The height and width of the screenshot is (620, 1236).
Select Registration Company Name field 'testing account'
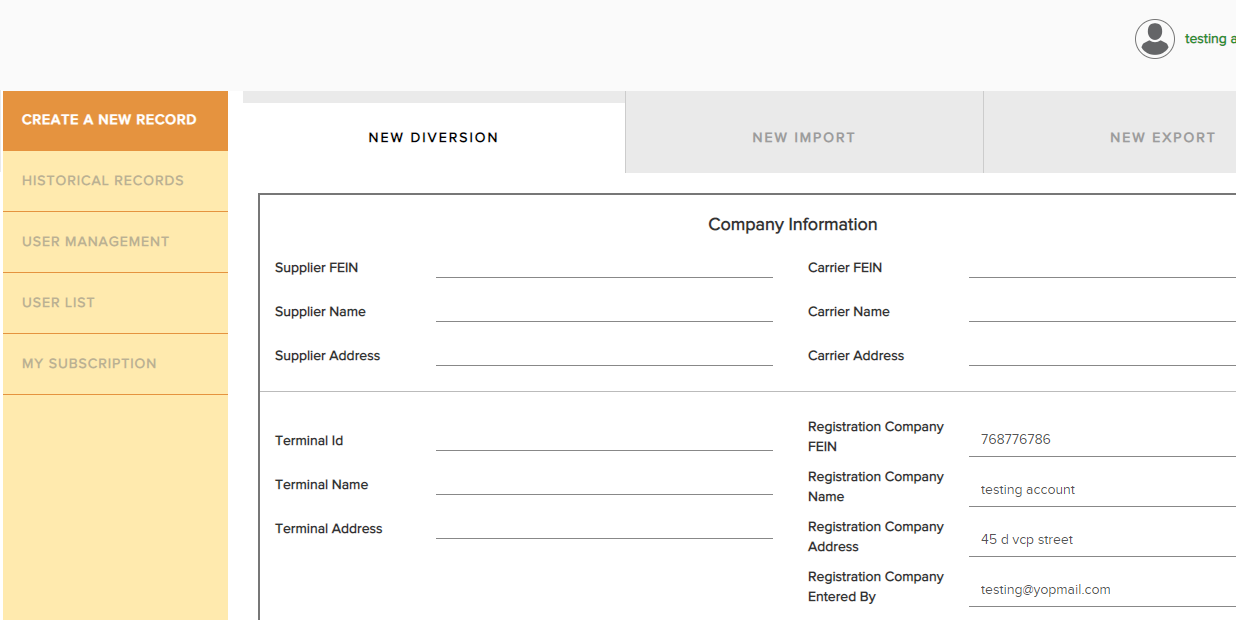pyautogui.click(x=1102, y=489)
